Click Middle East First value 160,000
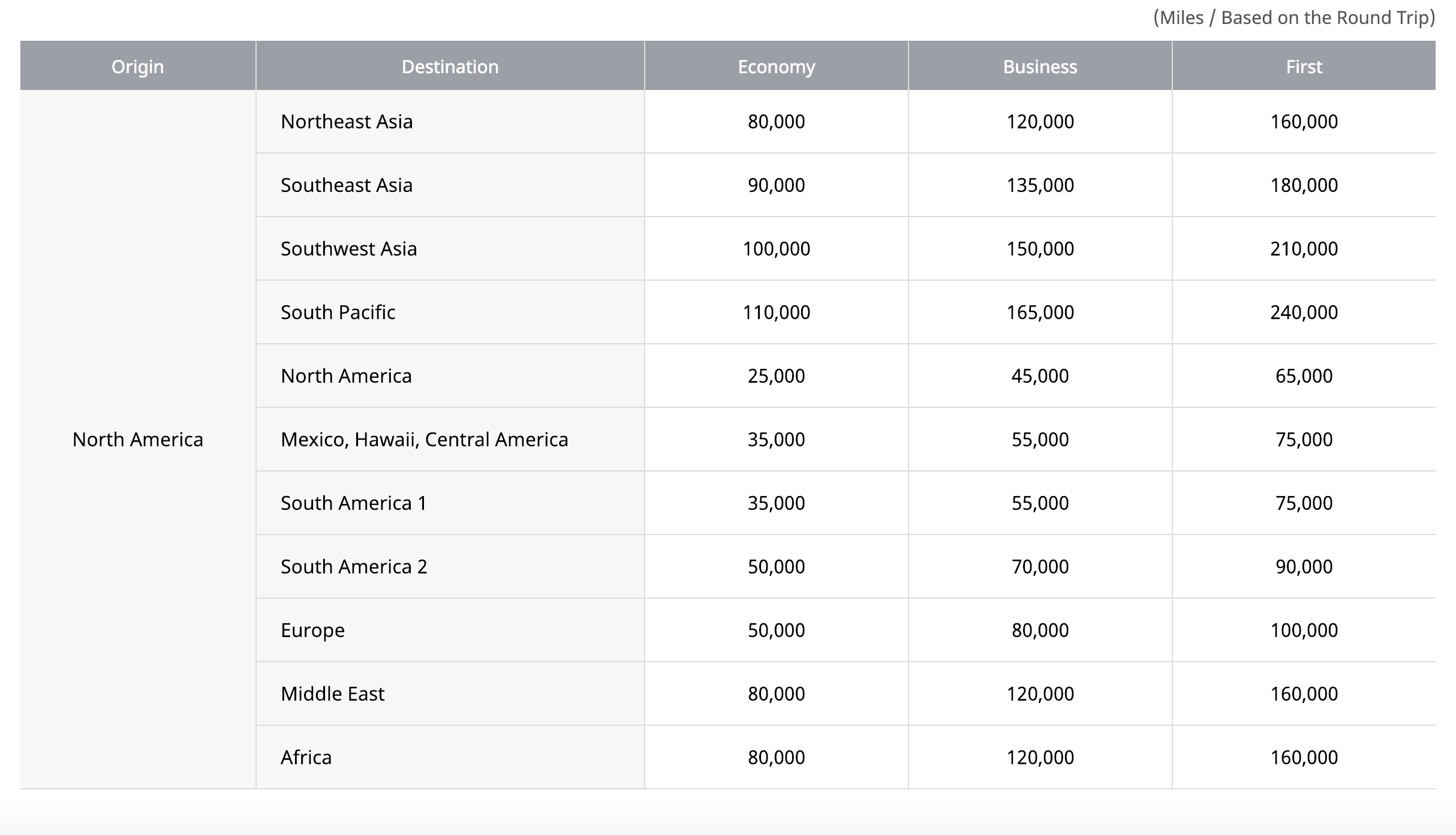1456x835 pixels. [1304, 693]
